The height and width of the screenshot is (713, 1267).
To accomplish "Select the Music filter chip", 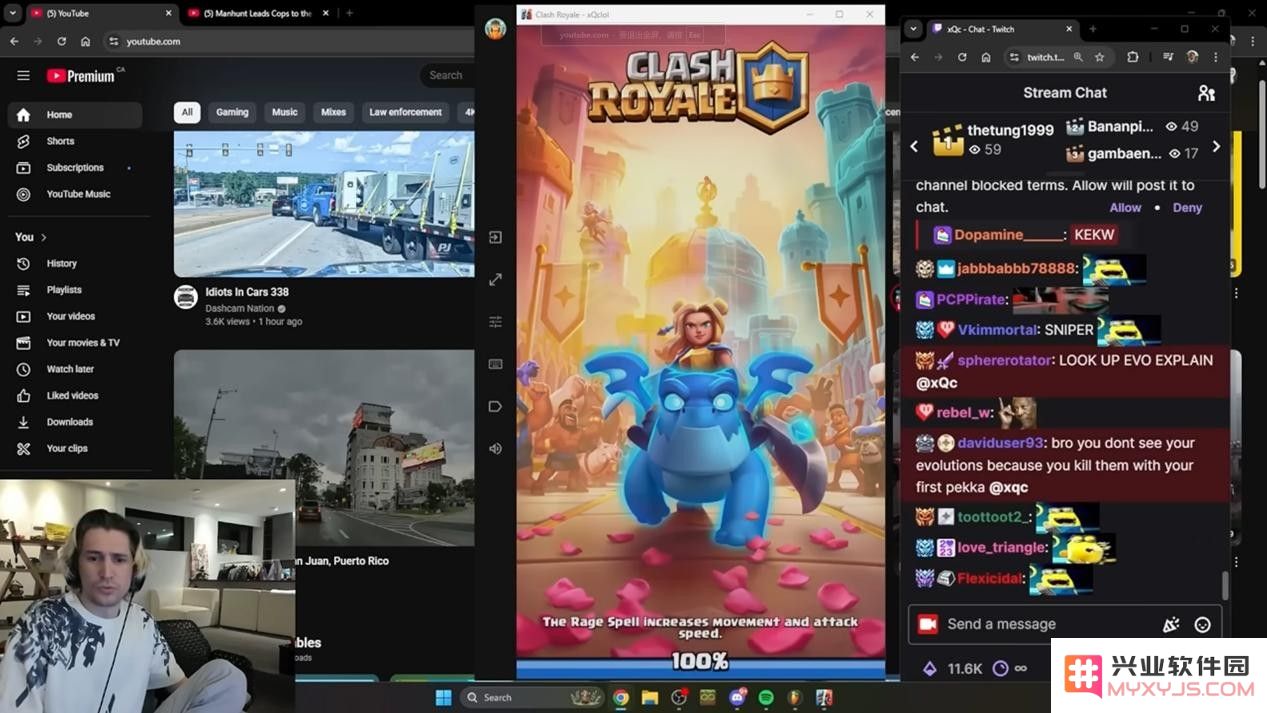I will click(x=285, y=112).
